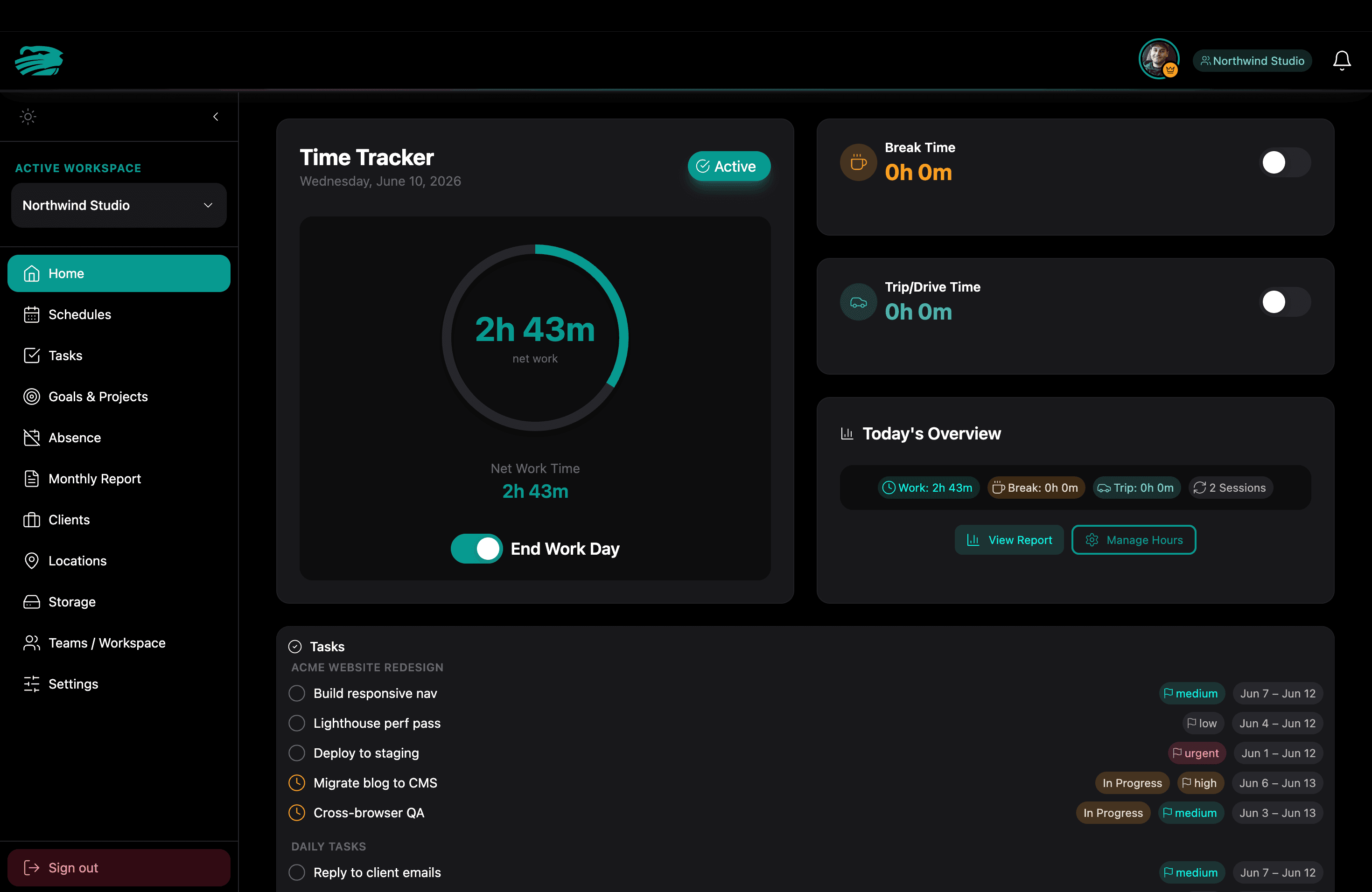Click the Clients briefcase icon
The image size is (1372, 892).
pyautogui.click(x=32, y=520)
